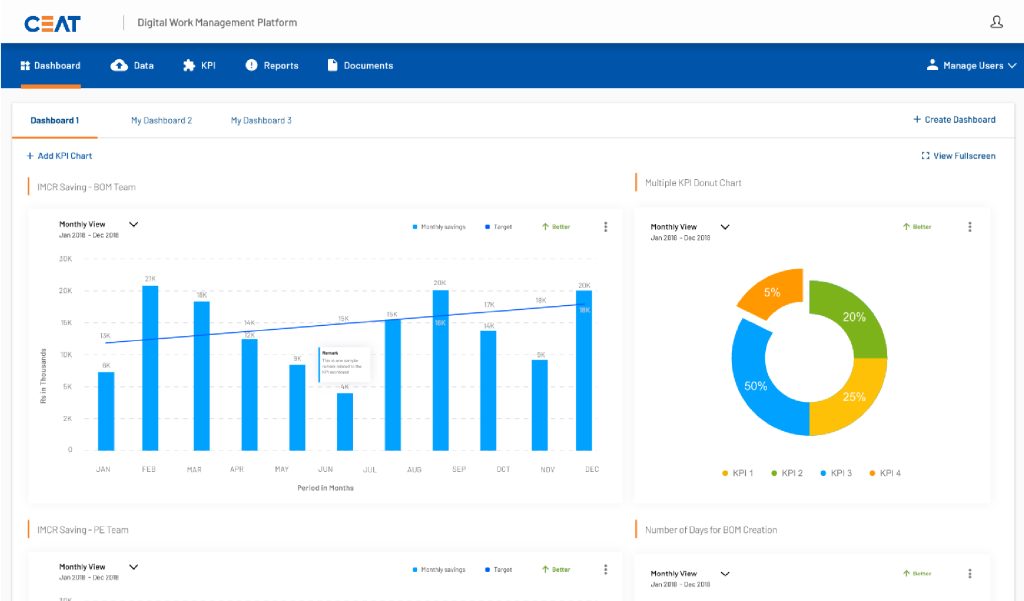Toggle Target legend in BOM Team chart
This screenshot has width=1024, height=601.
click(x=498, y=227)
